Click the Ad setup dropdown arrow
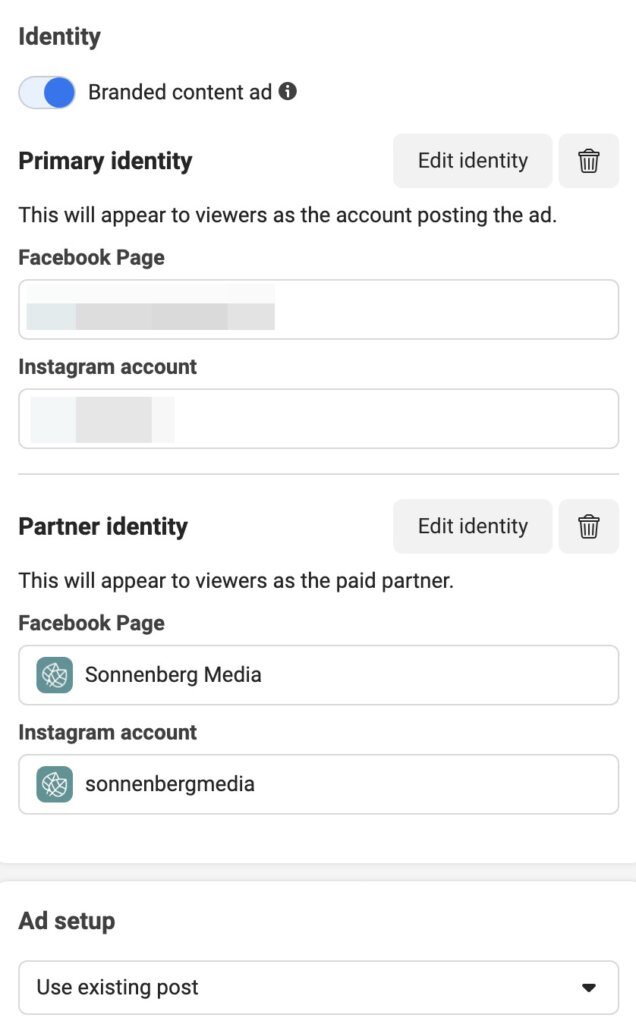Viewport: 636px width, 1024px height. [589, 988]
